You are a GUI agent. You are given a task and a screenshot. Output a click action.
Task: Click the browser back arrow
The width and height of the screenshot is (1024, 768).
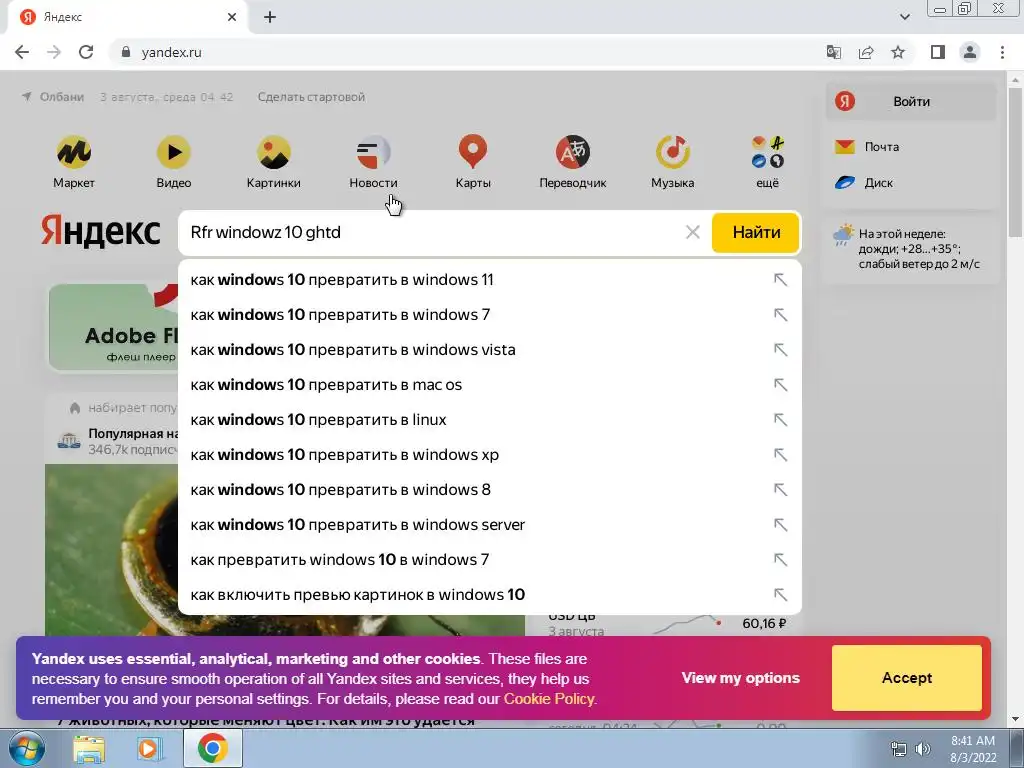coord(22,52)
